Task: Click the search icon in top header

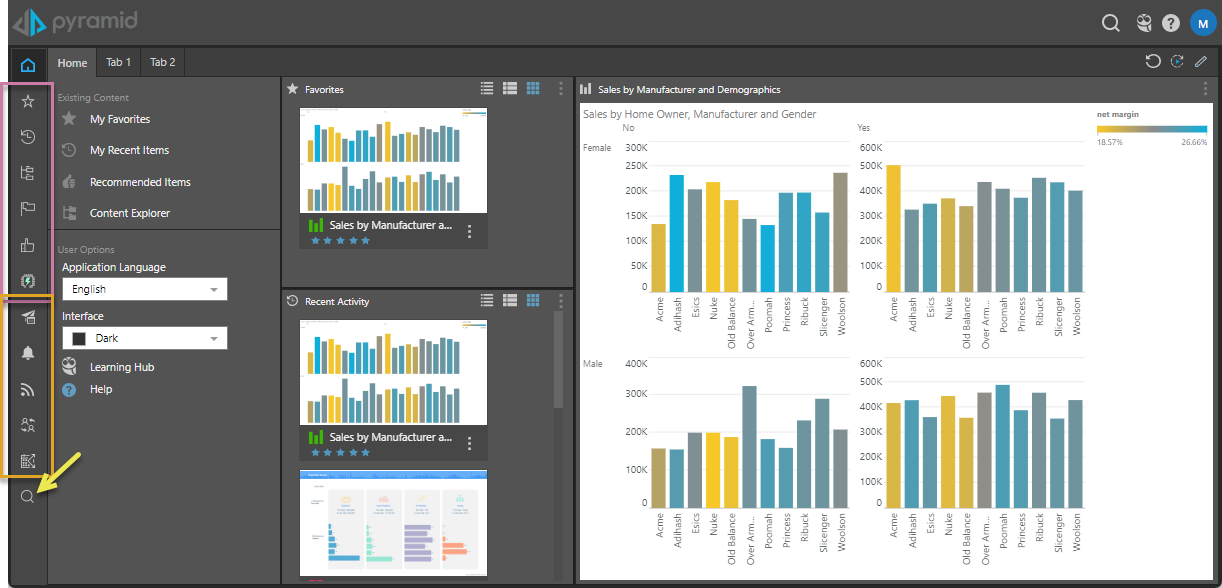Action: 1111,23
